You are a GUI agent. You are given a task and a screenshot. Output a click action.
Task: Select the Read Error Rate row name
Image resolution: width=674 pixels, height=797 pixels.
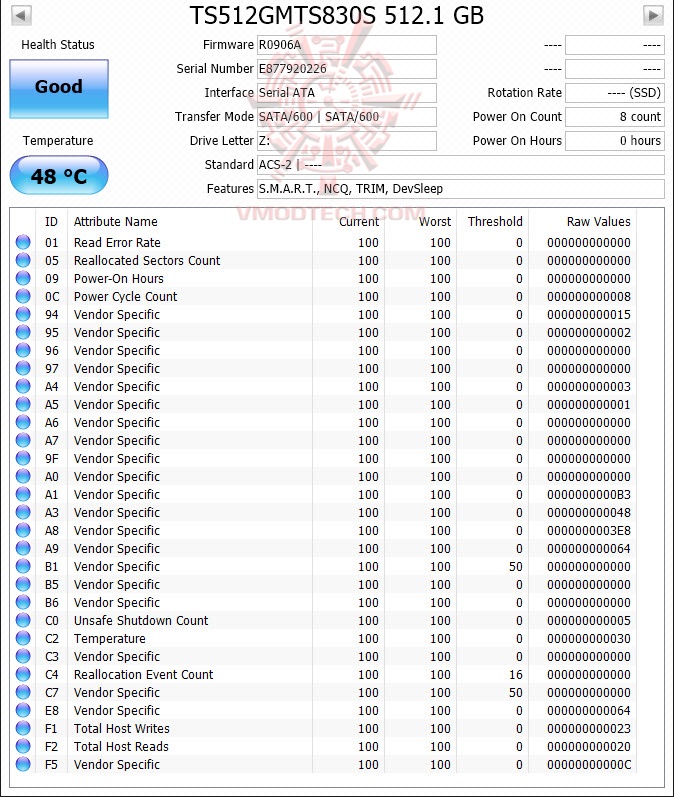pos(117,242)
